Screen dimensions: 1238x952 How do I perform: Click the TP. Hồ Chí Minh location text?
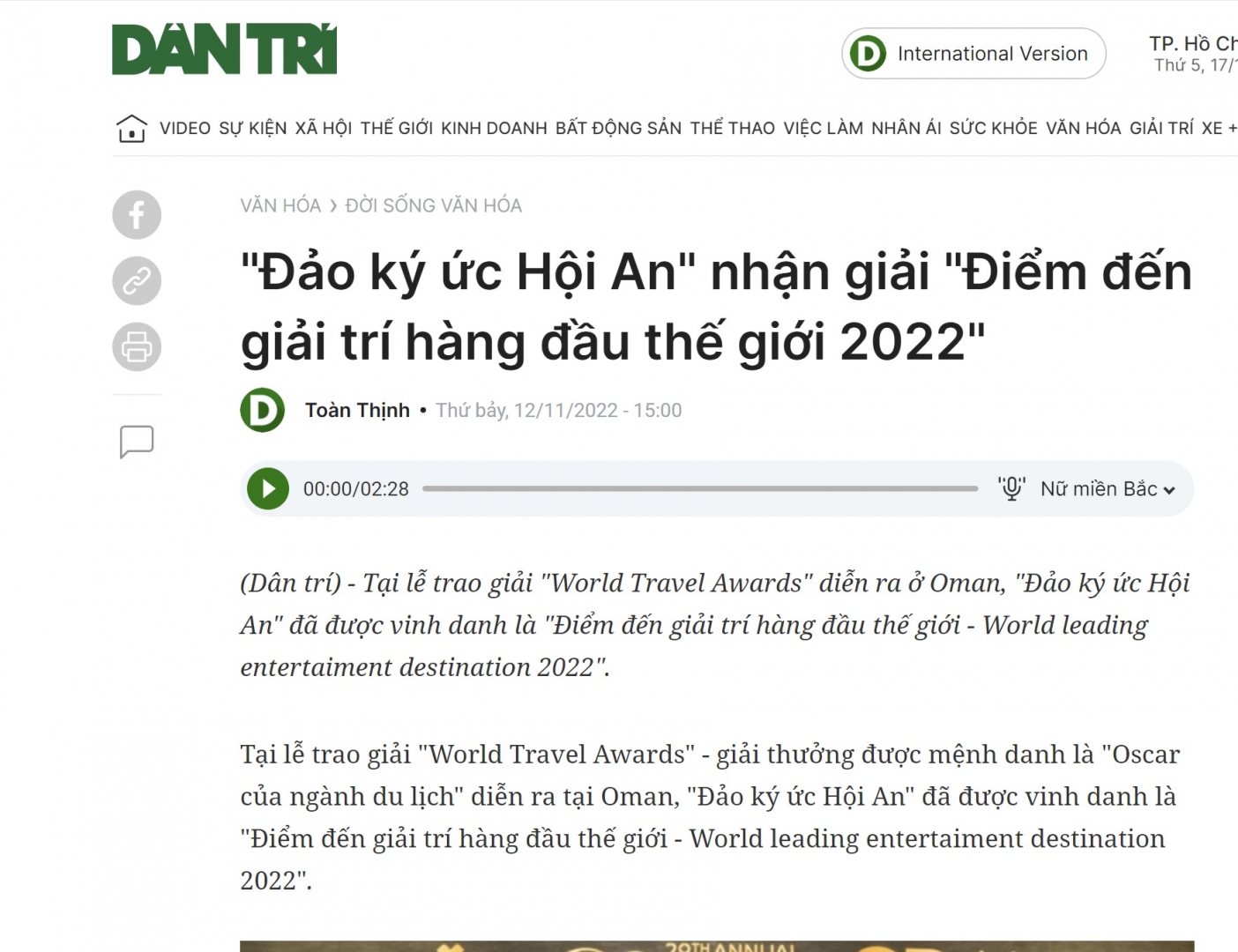[x=1193, y=43]
